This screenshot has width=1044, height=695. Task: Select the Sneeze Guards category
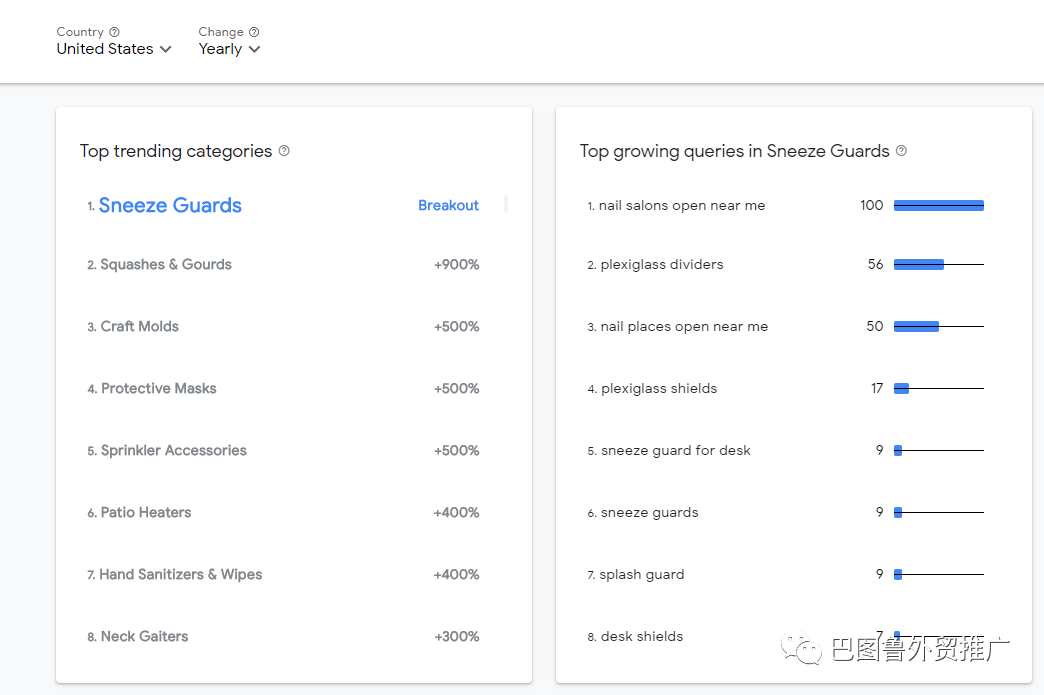pos(170,205)
